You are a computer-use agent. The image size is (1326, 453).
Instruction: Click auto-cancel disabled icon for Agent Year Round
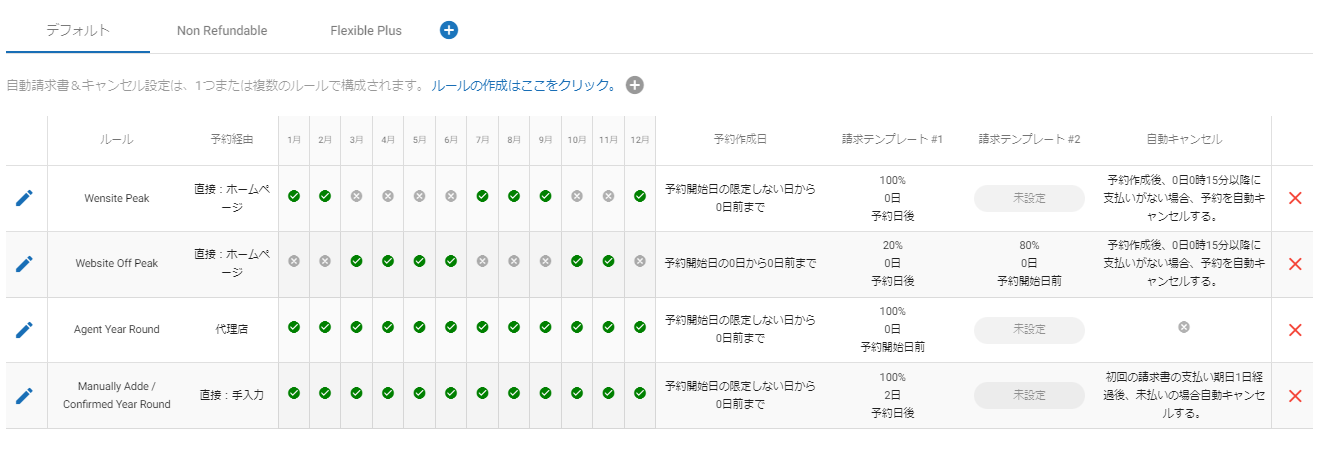[x=1184, y=327]
